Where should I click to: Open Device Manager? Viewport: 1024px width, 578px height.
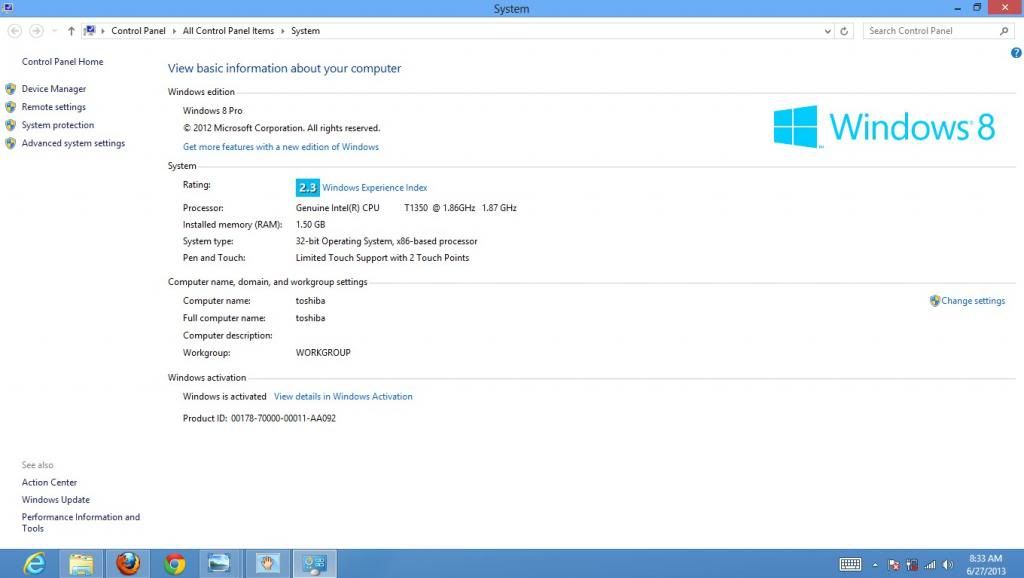pyautogui.click(x=54, y=89)
